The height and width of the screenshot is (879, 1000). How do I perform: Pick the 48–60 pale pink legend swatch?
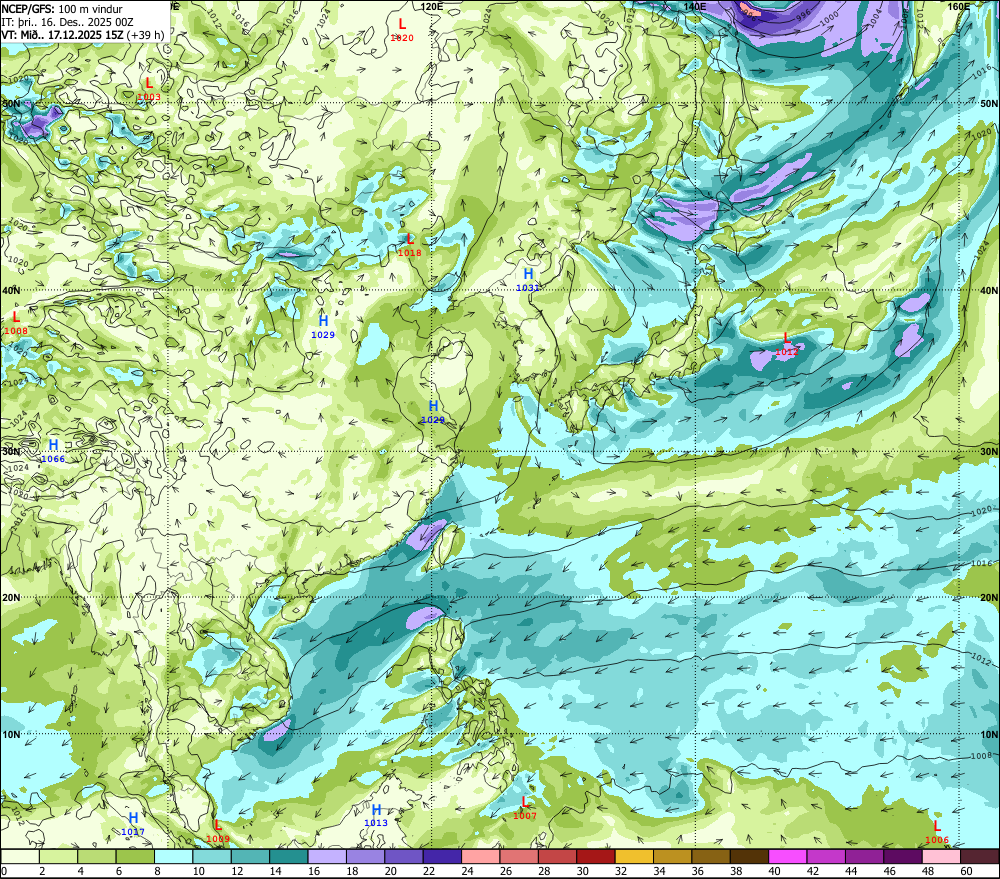(941, 856)
